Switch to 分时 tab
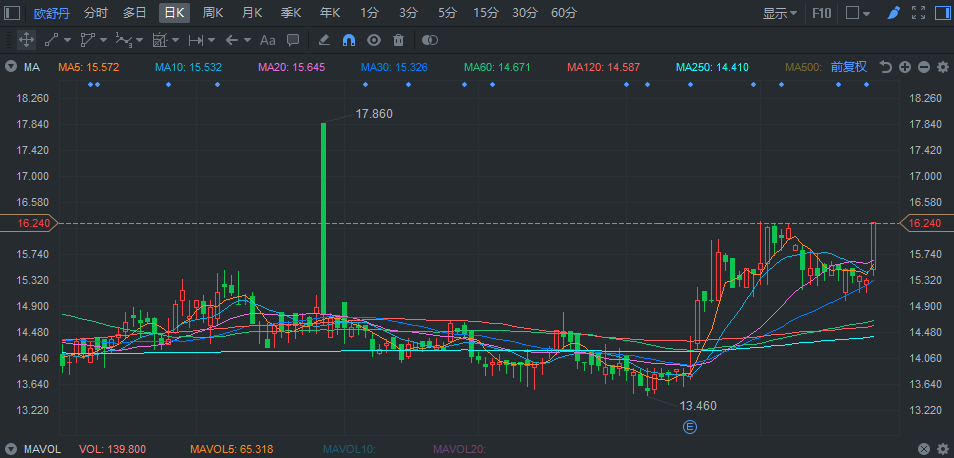The width and height of the screenshot is (954, 458). click(96, 13)
